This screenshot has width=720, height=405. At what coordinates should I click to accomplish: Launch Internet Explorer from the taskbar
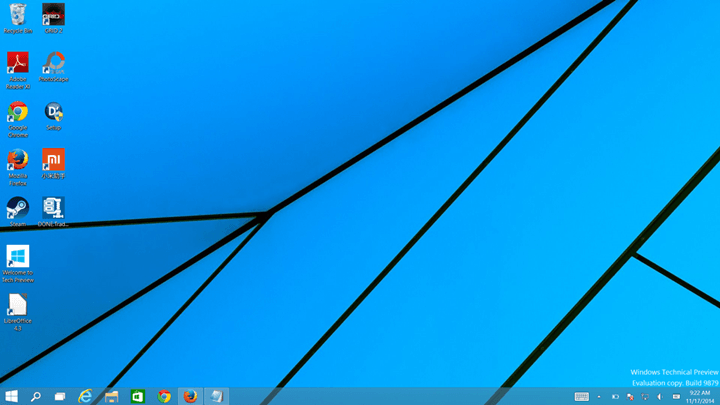pos(85,396)
